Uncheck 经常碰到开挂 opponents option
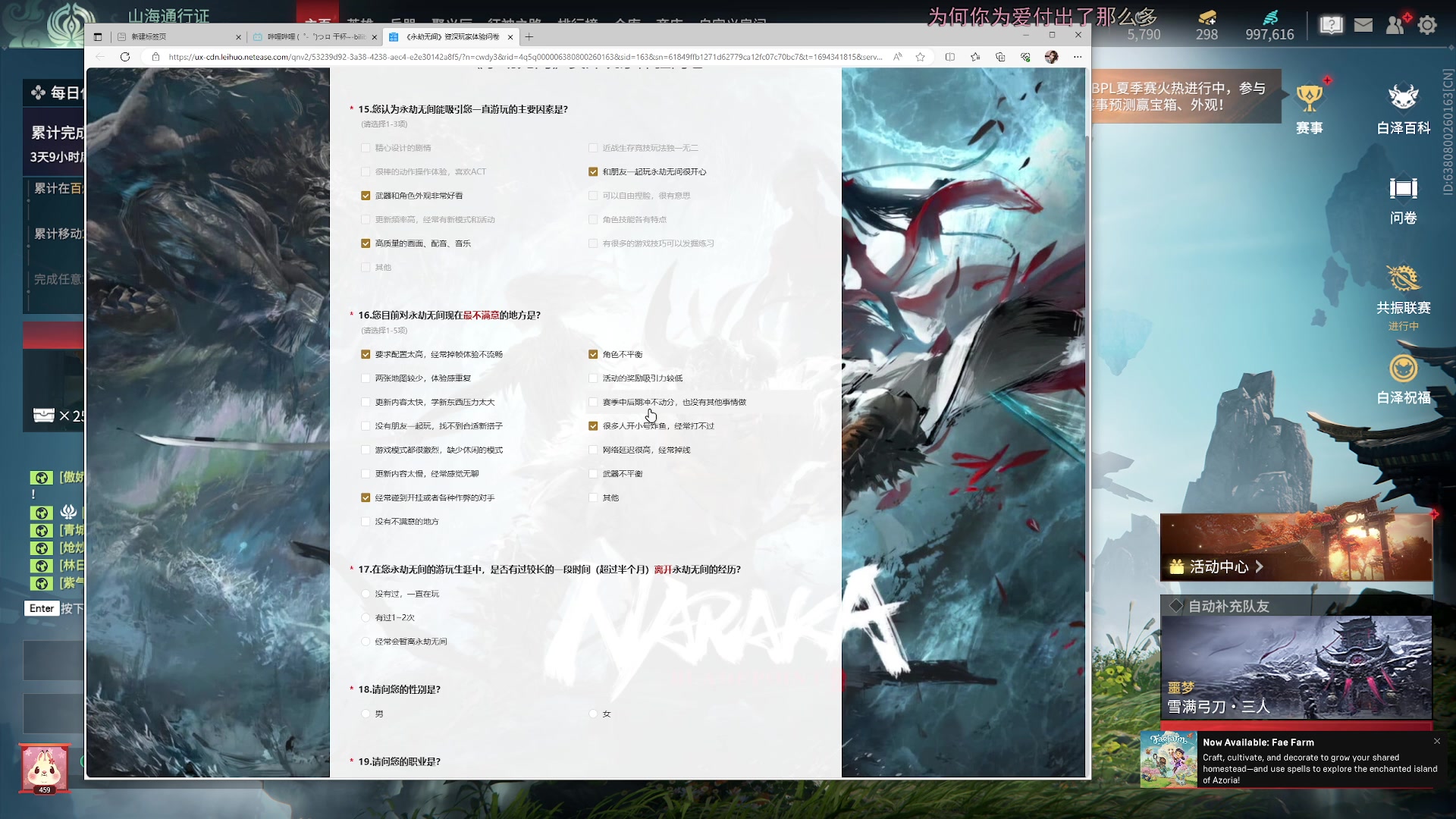 (x=366, y=498)
